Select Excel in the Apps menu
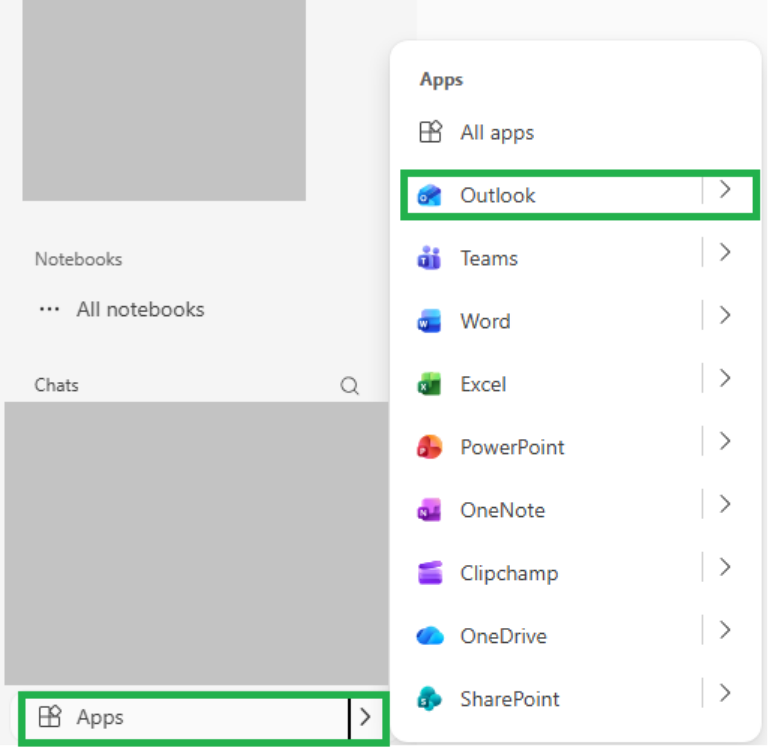 (x=483, y=384)
